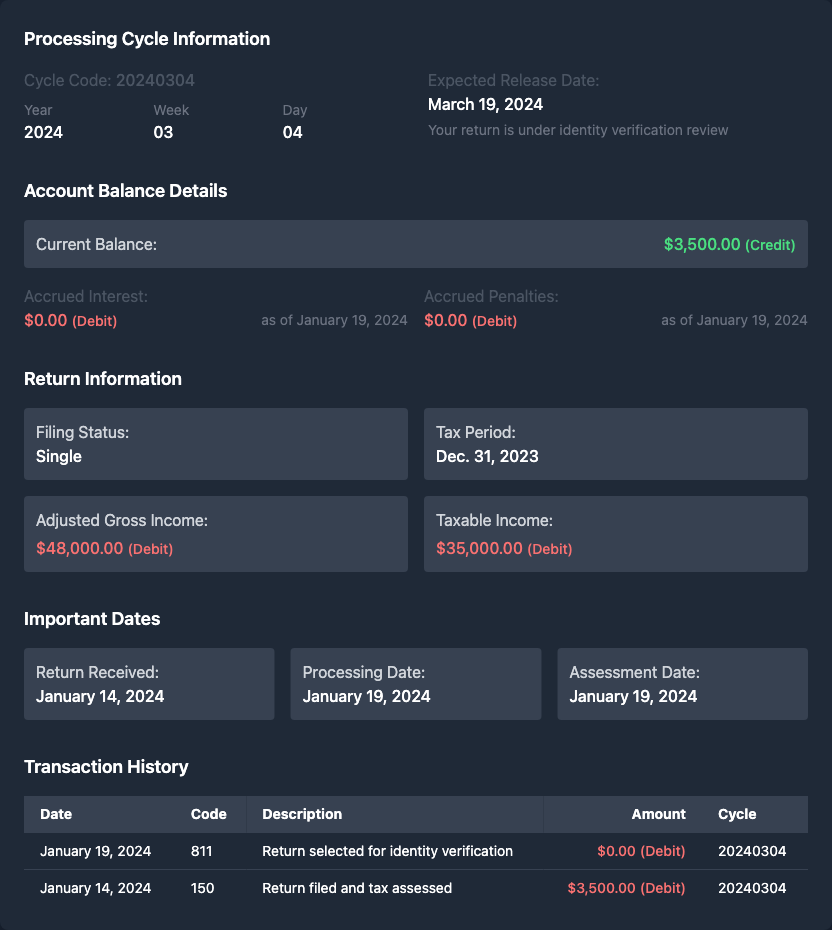
Task: Click the March 19, 2024 release date
Action: (x=485, y=104)
